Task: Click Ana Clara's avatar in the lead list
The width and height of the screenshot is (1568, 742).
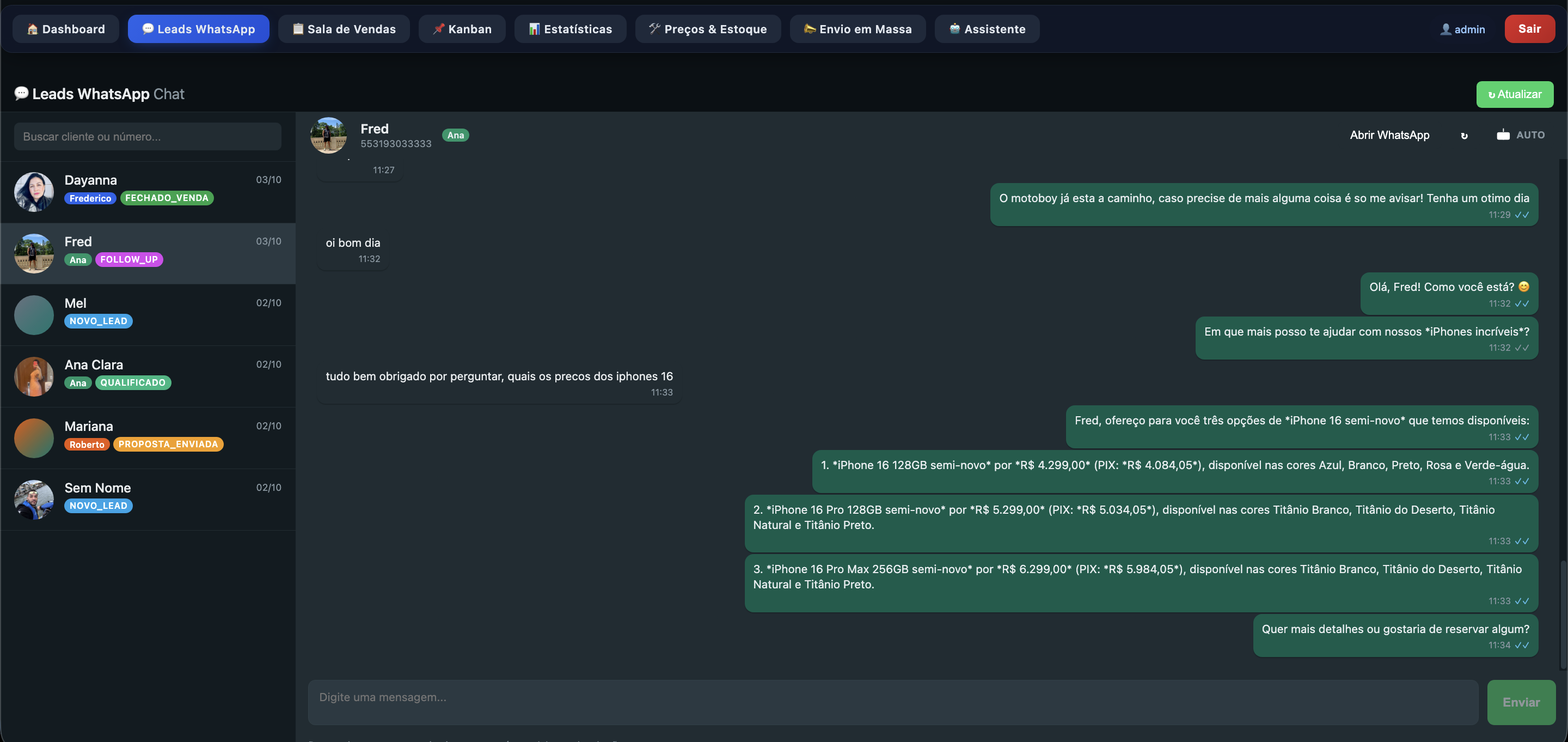Action: [34, 376]
